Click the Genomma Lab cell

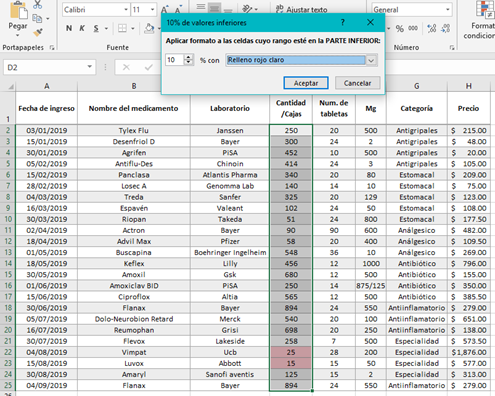[x=230, y=186]
